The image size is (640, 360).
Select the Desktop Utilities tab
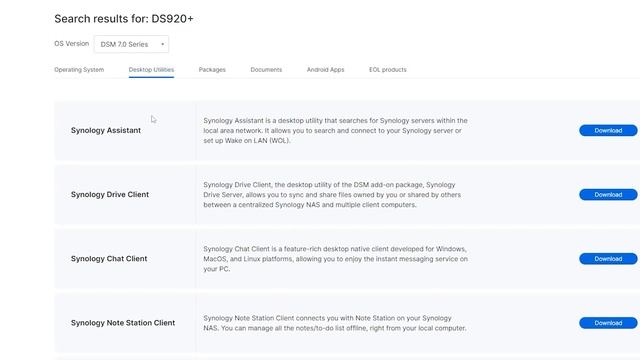click(151, 70)
